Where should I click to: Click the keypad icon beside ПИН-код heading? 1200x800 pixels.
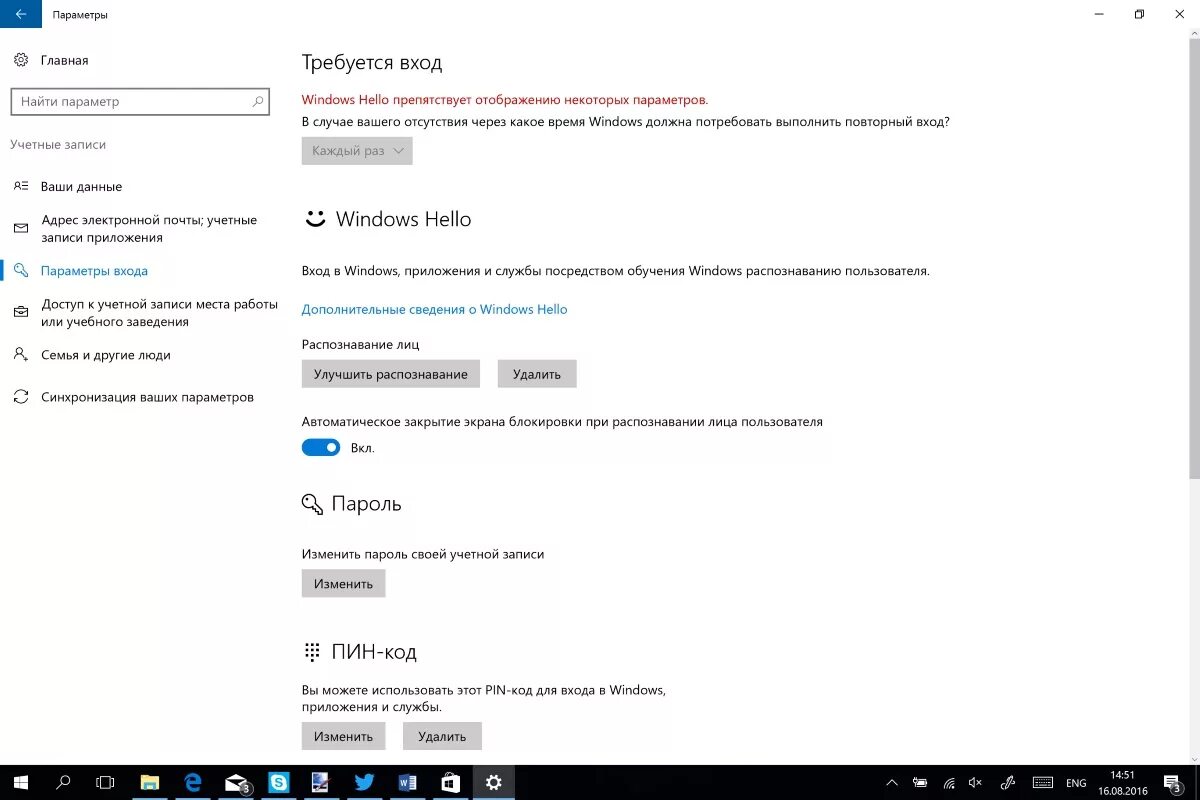pos(311,650)
